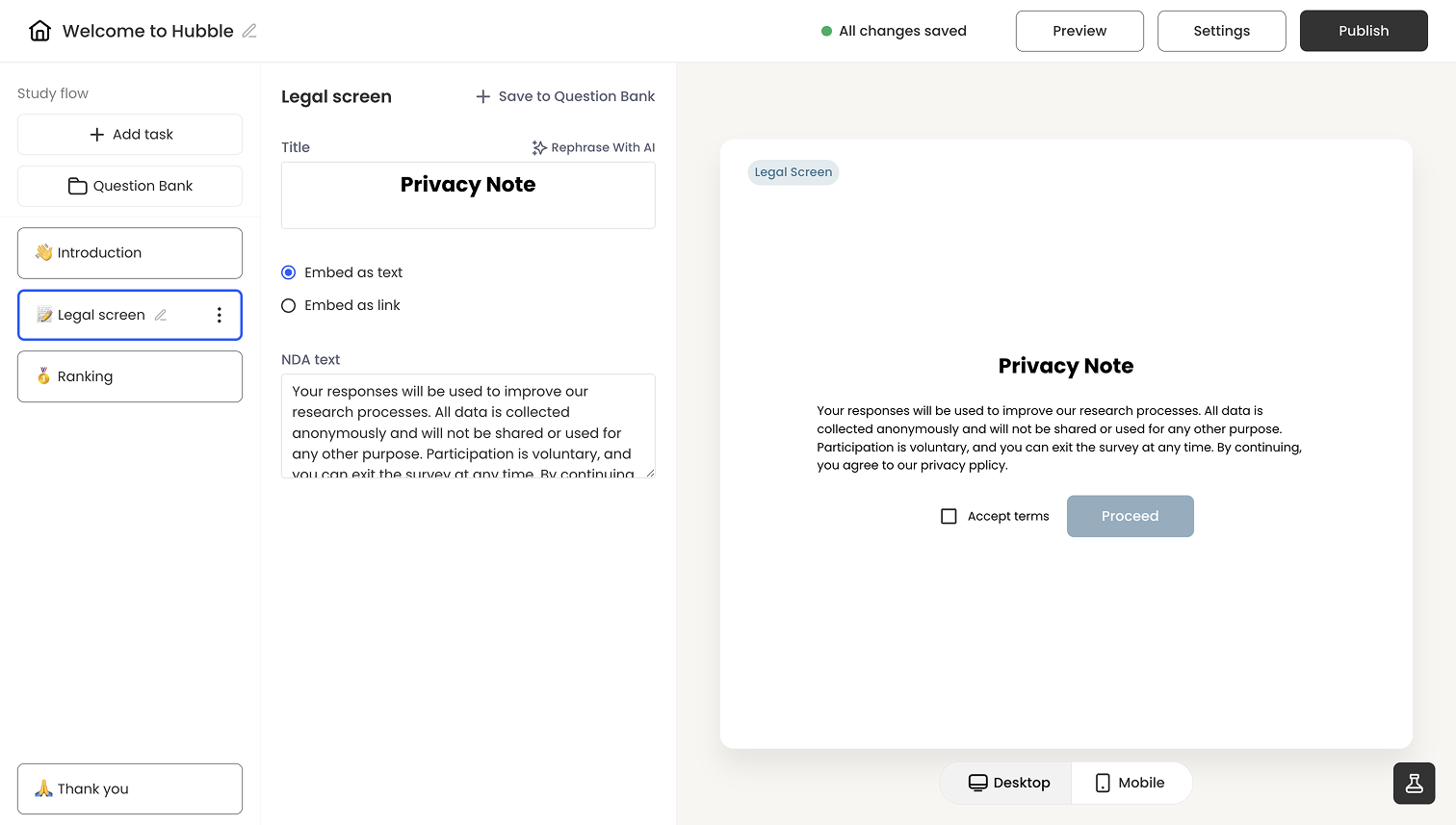The height and width of the screenshot is (825, 1456).
Task: Open Legal screen three-dot options menu
Action: tap(220, 315)
